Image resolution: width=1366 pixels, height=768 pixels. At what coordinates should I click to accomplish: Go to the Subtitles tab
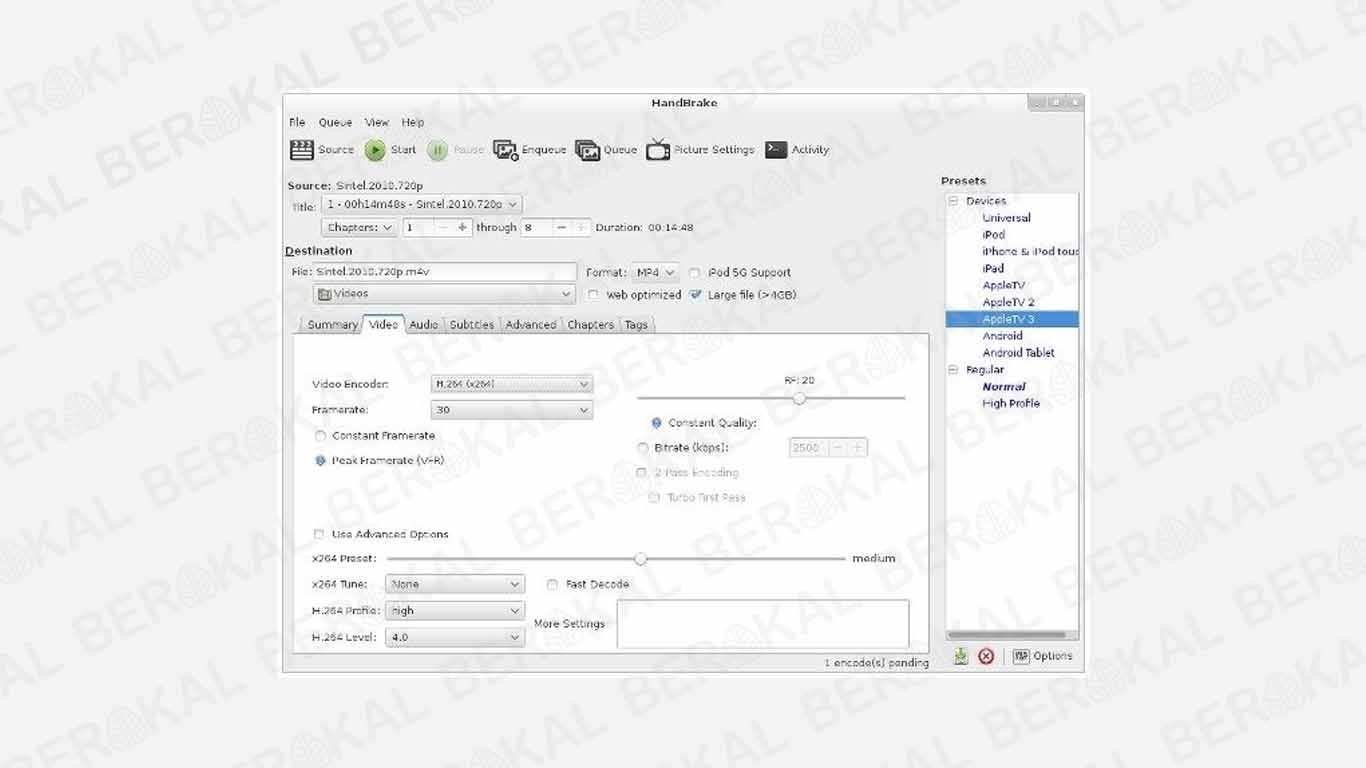tap(472, 324)
